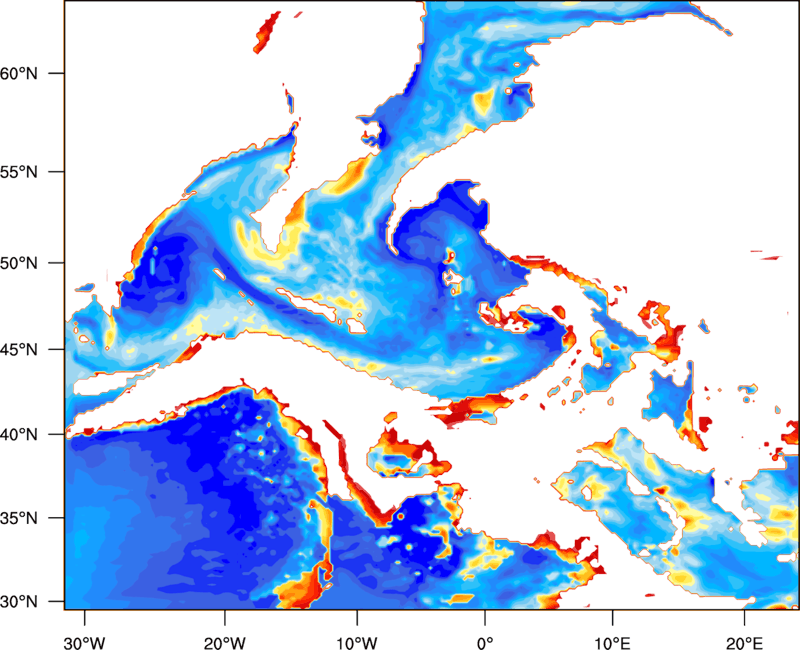Viewport: 800px width, 650px height.
Task: Click the 60°N latitude label
Action: (19, 73)
